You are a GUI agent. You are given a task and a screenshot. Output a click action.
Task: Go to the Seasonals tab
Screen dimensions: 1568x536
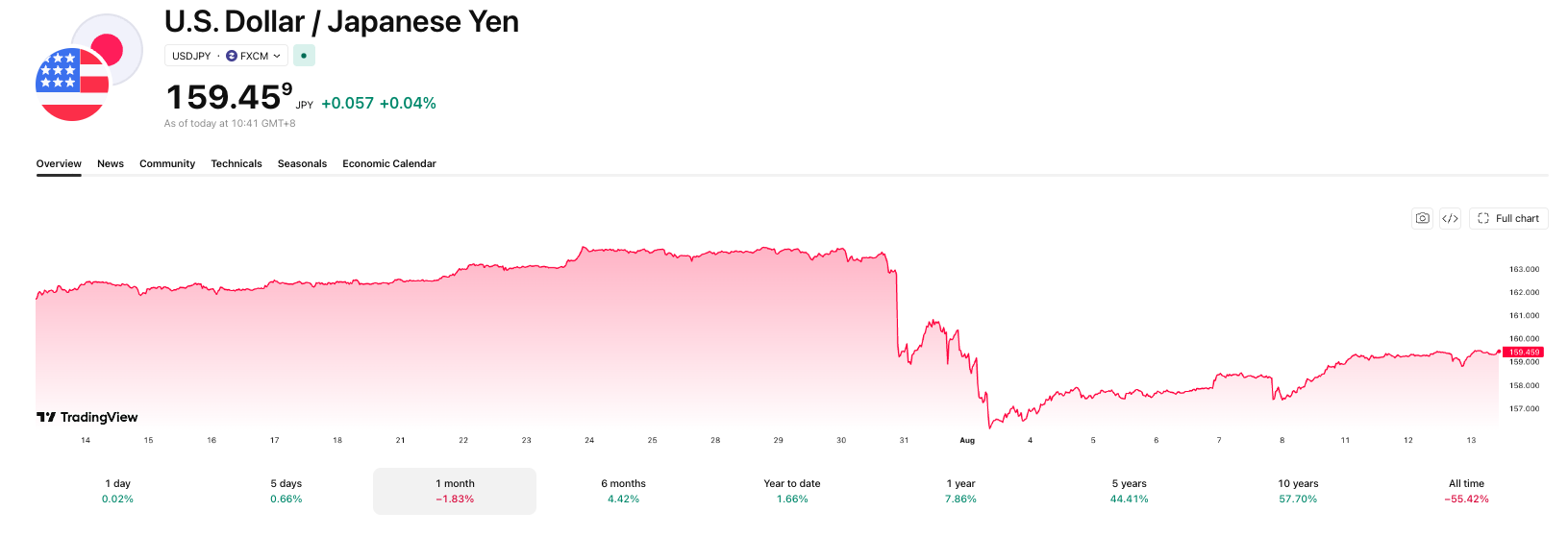click(302, 163)
